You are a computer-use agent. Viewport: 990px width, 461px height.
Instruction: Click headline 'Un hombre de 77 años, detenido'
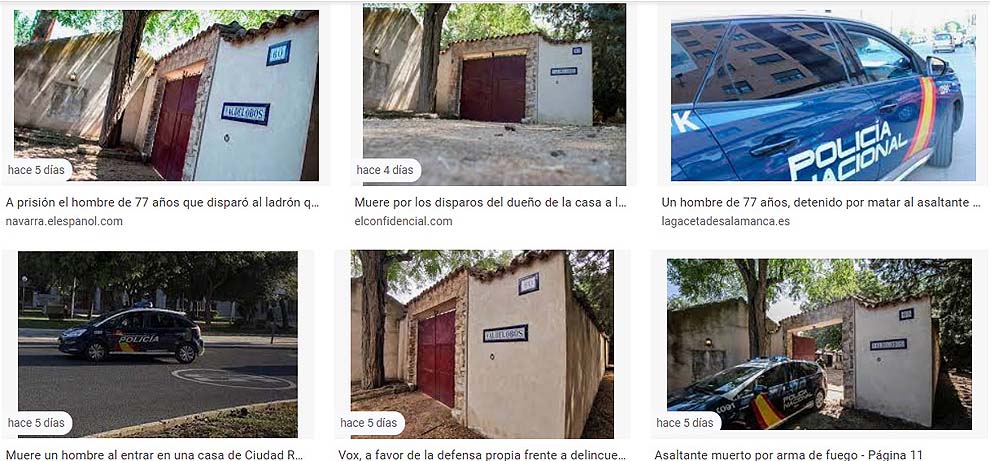tap(821, 203)
